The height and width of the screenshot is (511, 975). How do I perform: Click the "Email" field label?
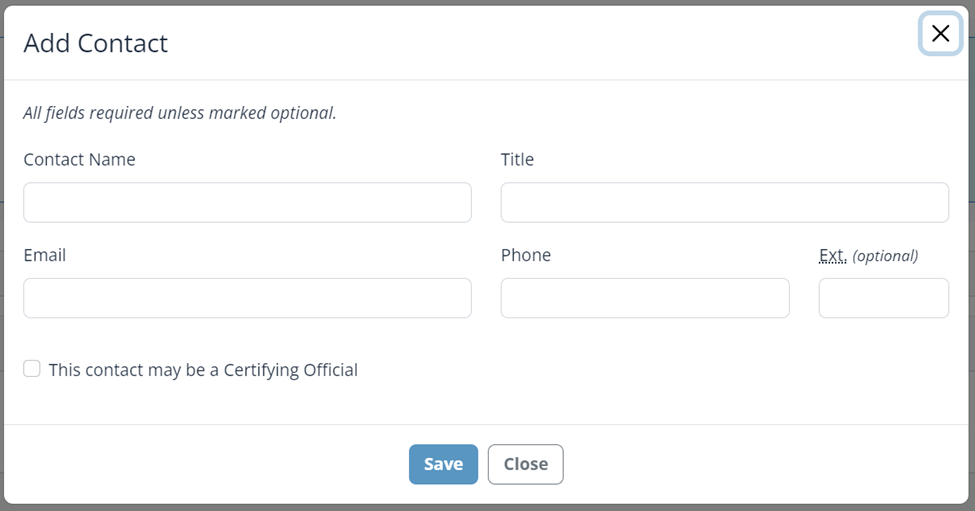pyautogui.click(x=45, y=255)
